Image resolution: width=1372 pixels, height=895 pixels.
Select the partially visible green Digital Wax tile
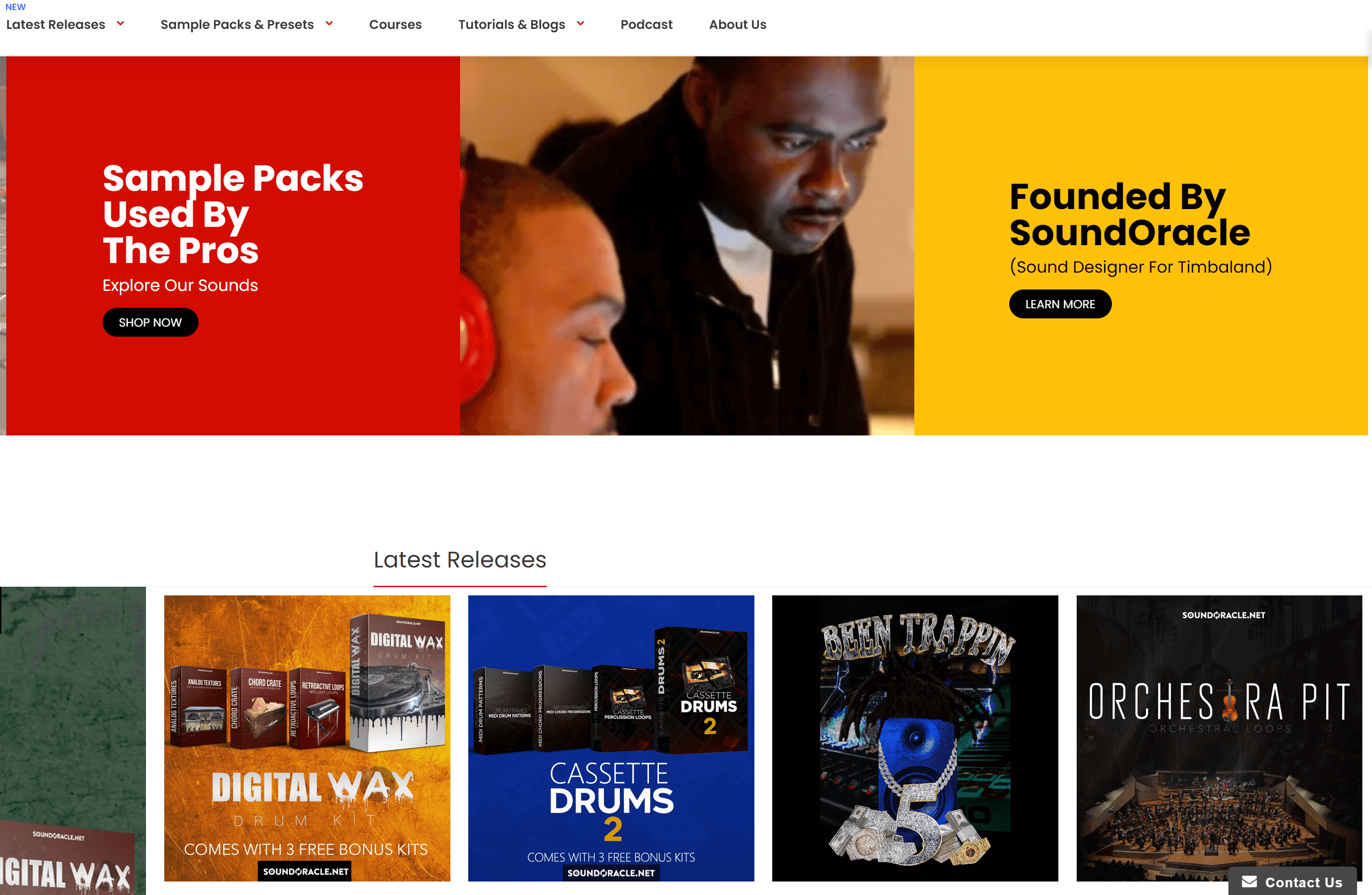coord(73,740)
